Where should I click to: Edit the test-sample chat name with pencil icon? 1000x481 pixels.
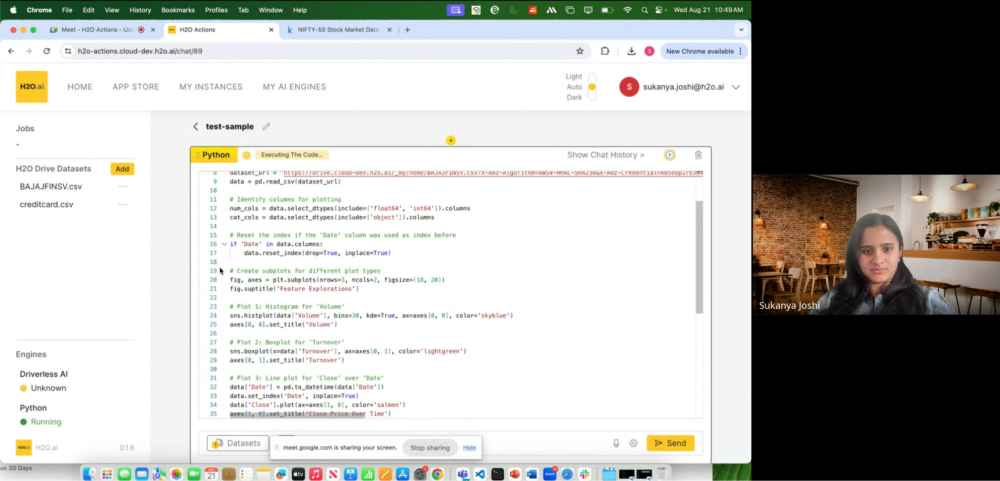266,127
